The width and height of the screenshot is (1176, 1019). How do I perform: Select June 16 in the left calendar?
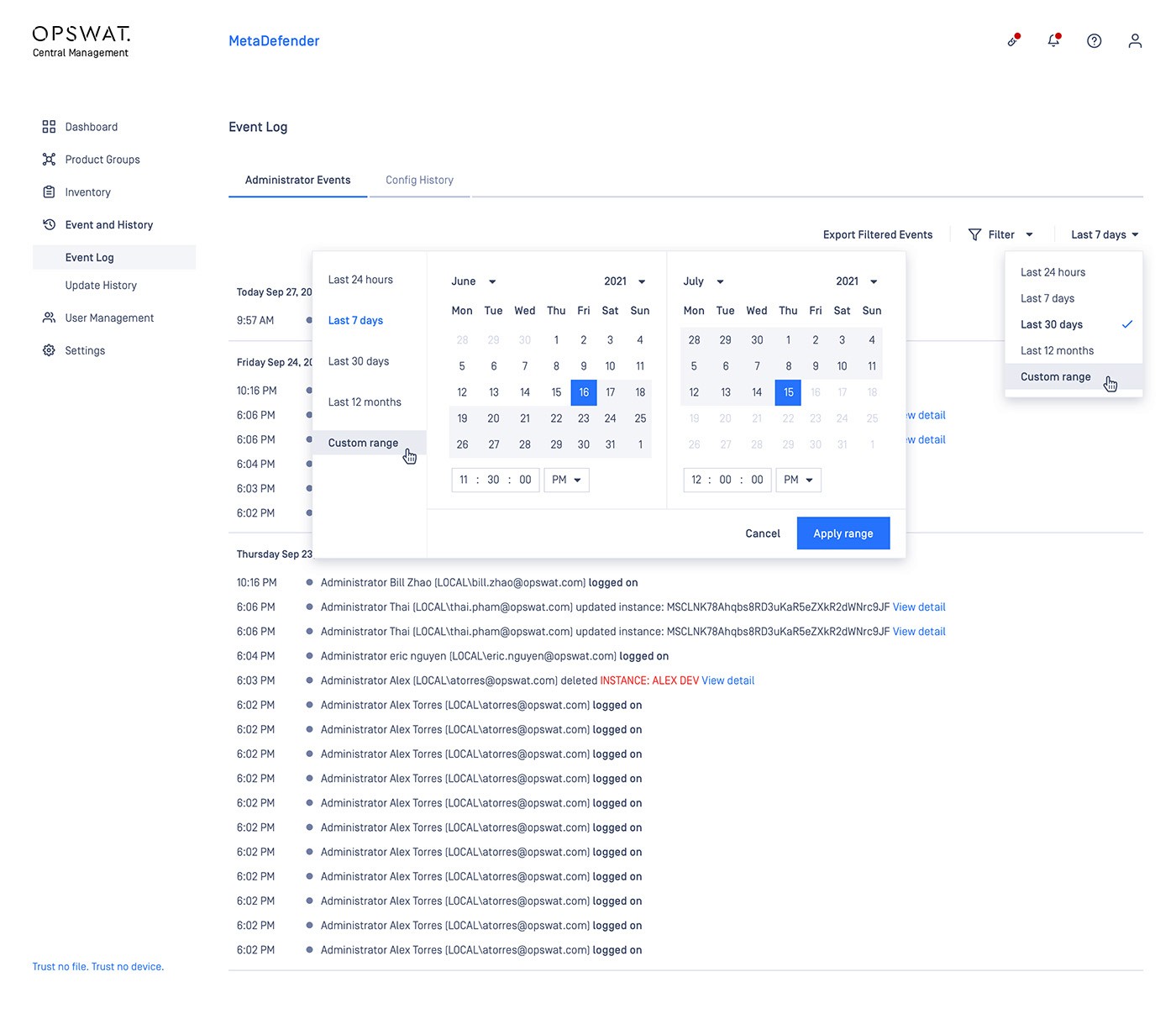point(584,392)
